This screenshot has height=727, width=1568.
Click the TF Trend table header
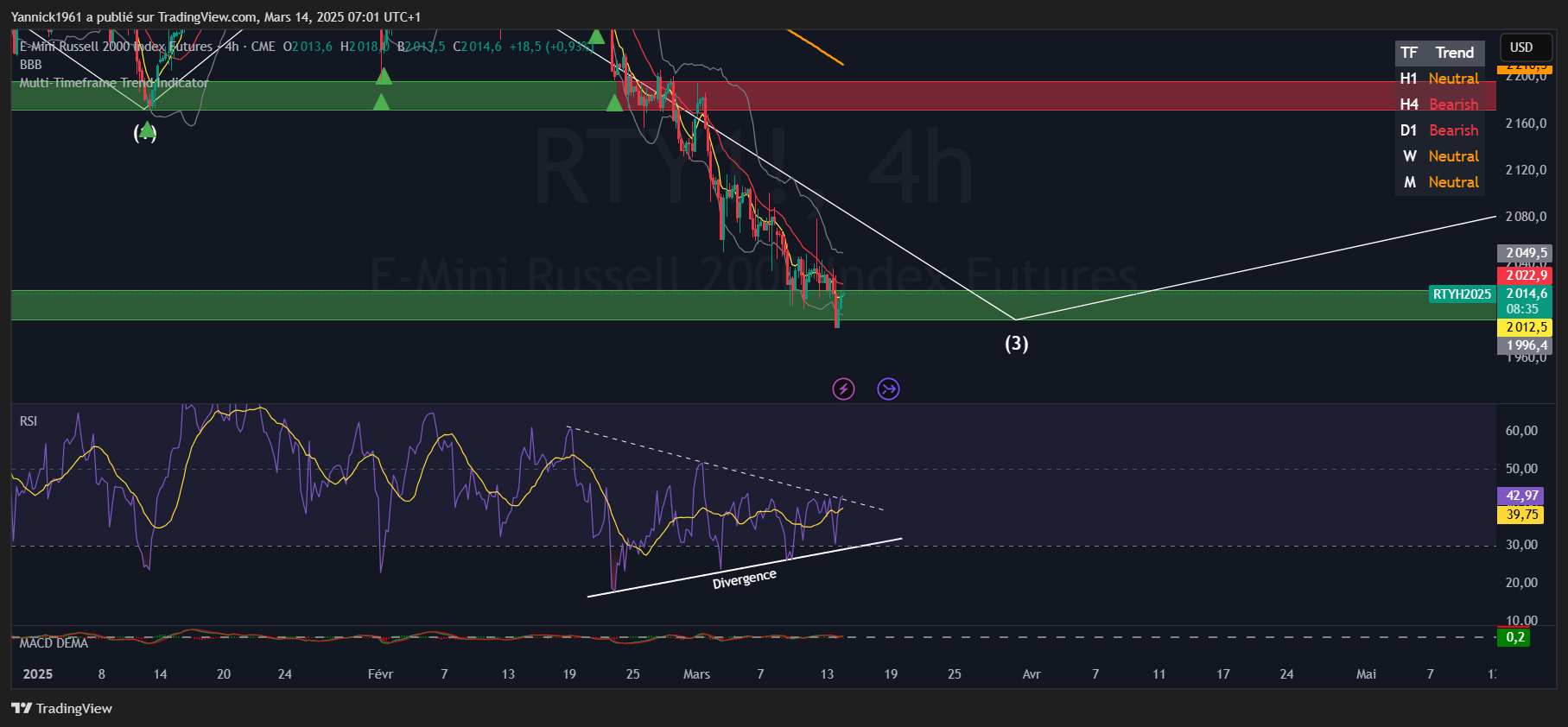click(x=1439, y=53)
